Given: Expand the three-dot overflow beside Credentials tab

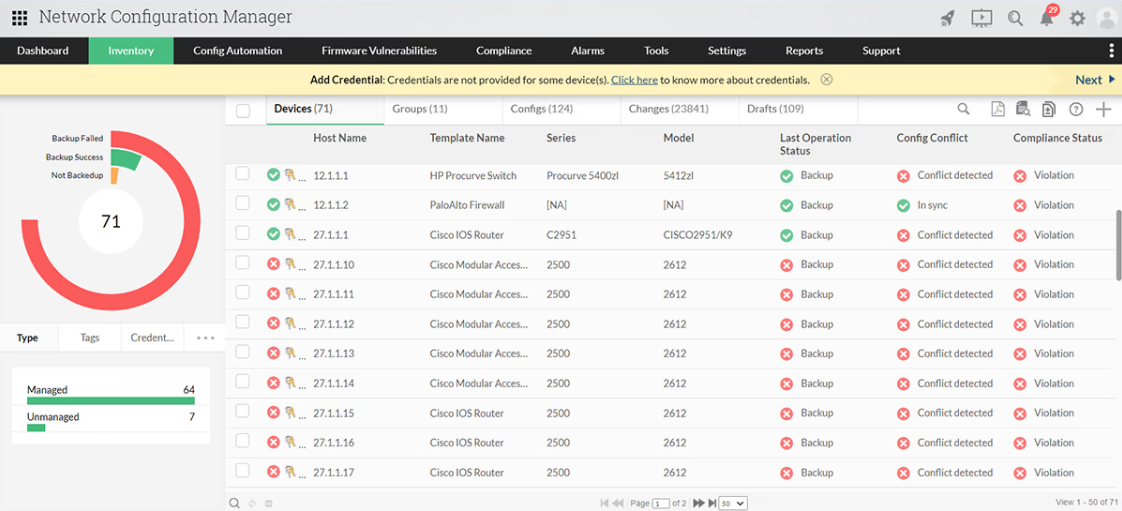Looking at the screenshot, I should click(x=206, y=338).
